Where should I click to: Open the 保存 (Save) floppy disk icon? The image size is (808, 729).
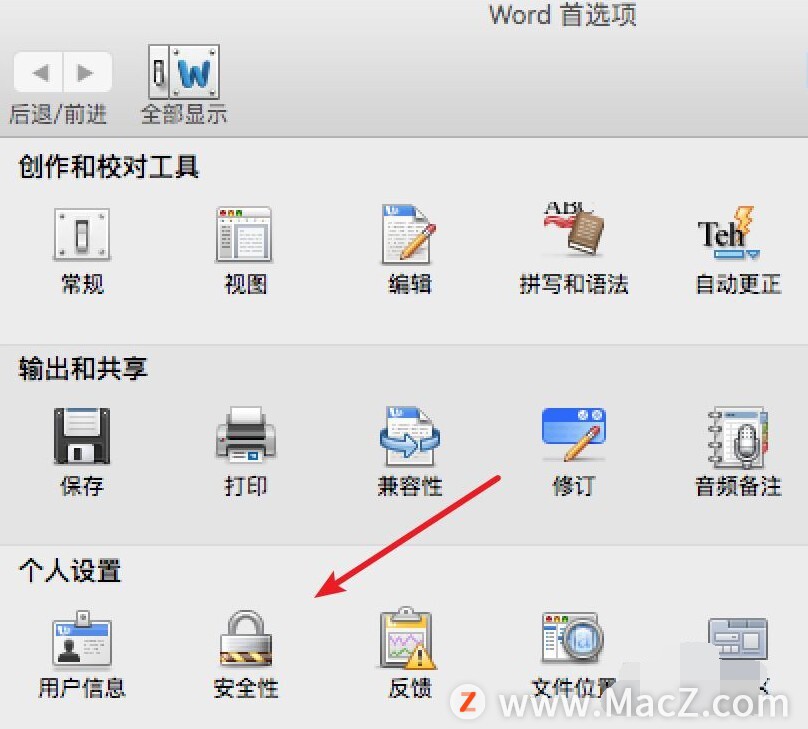[82, 436]
